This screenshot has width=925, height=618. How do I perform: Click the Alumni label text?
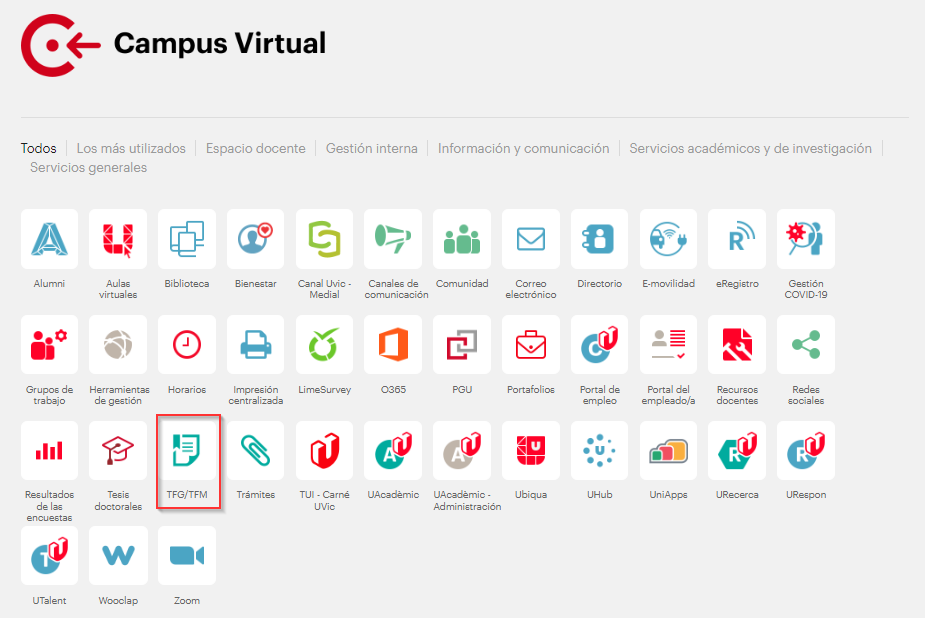49,284
